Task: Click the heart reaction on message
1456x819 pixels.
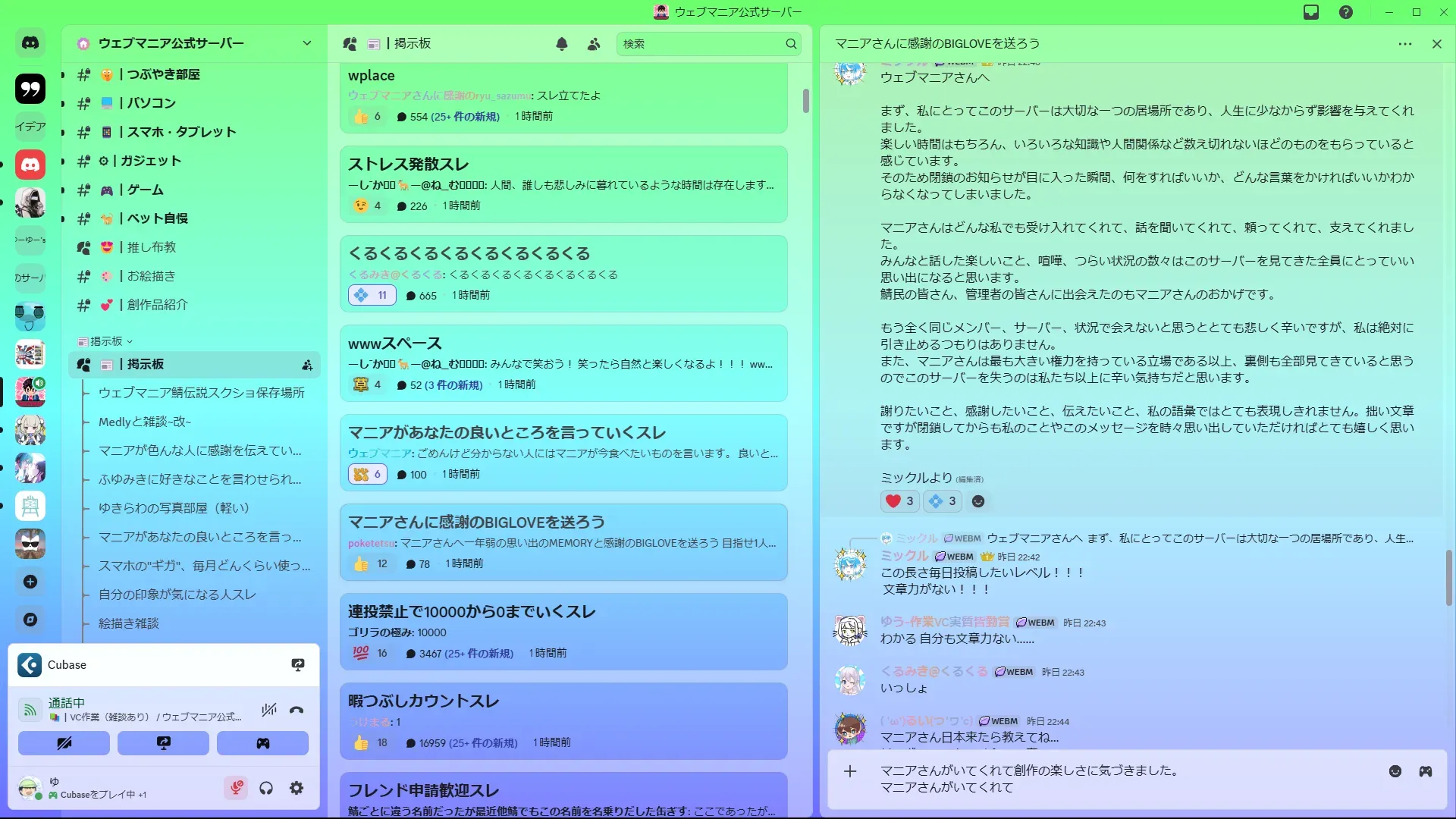Action: [x=900, y=501]
